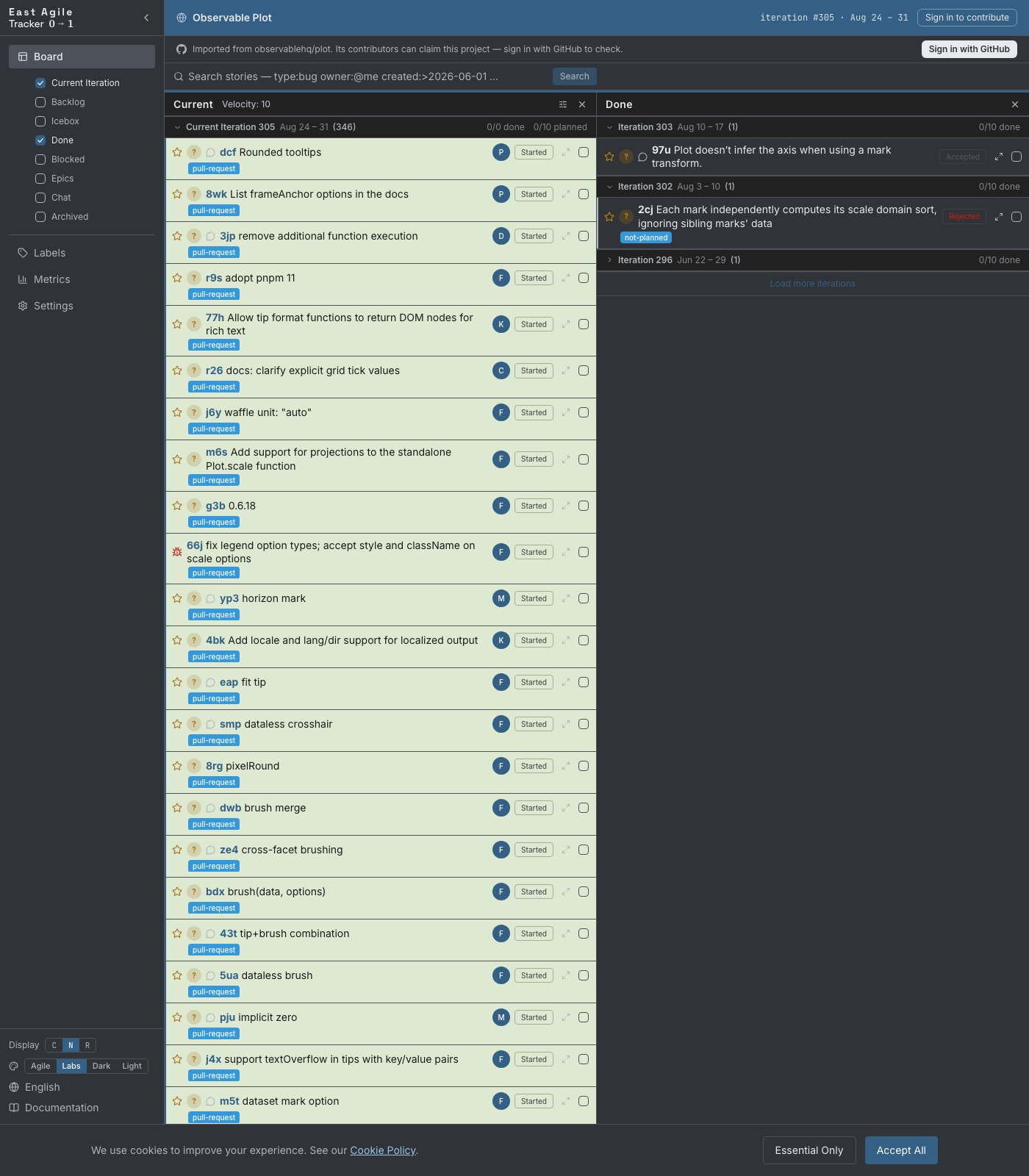Enable the Chat panel checkbox
The image size is (1029, 1176).
tap(40, 198)
